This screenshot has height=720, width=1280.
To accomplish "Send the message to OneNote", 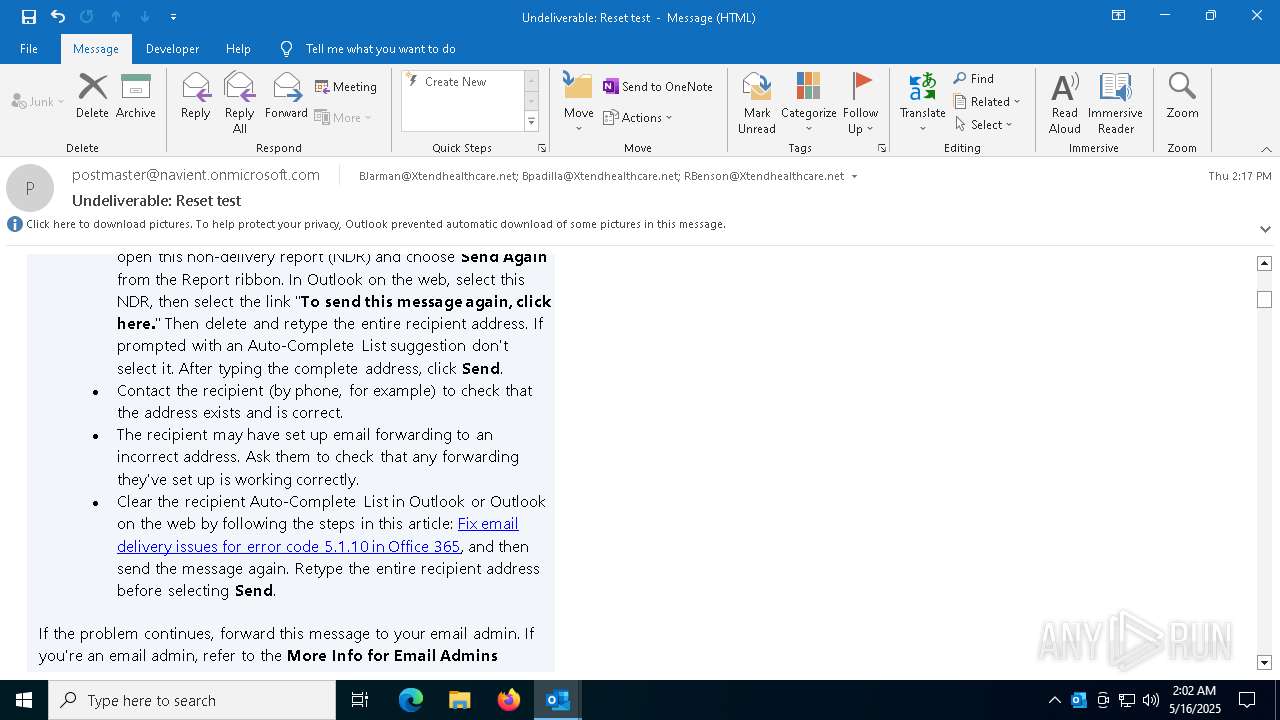I will point(658,87).
